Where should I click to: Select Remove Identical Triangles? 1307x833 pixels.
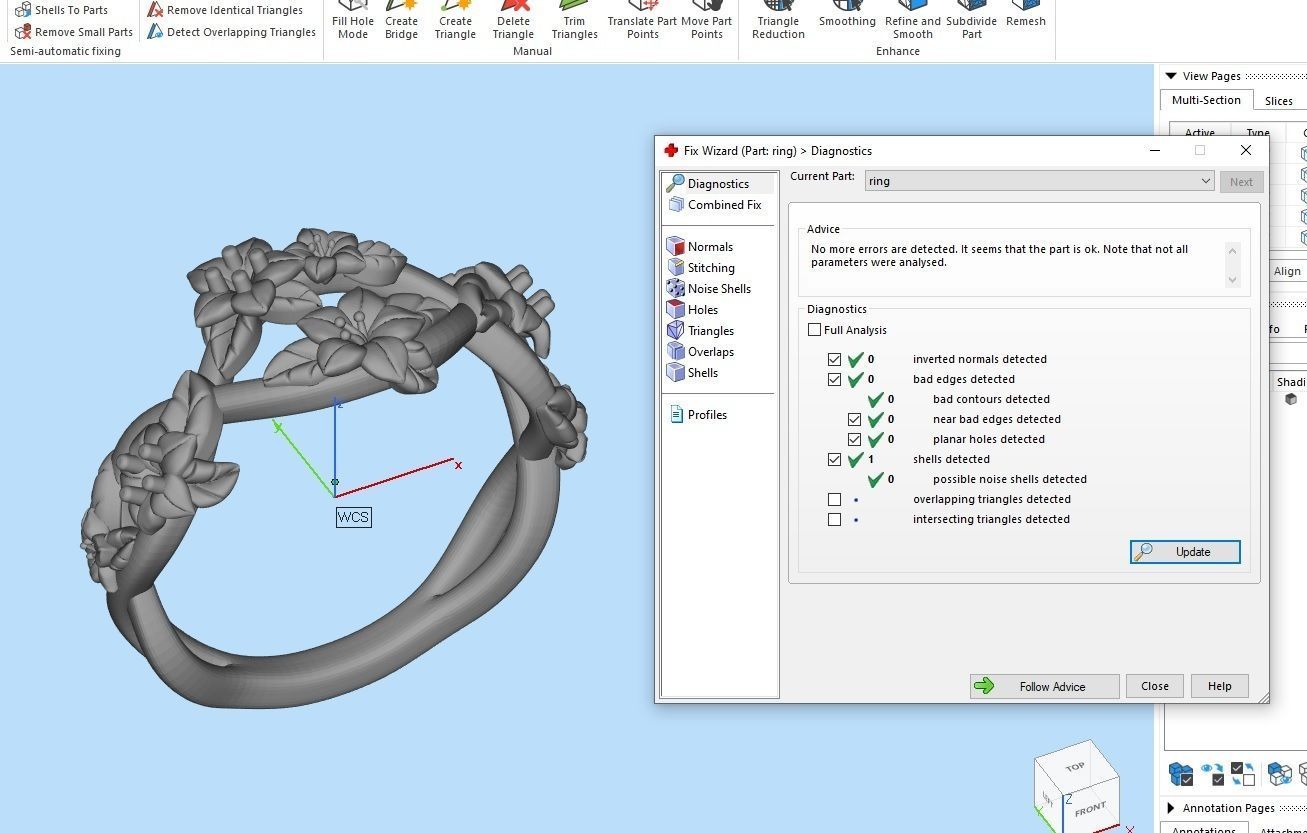pos(224,10)
